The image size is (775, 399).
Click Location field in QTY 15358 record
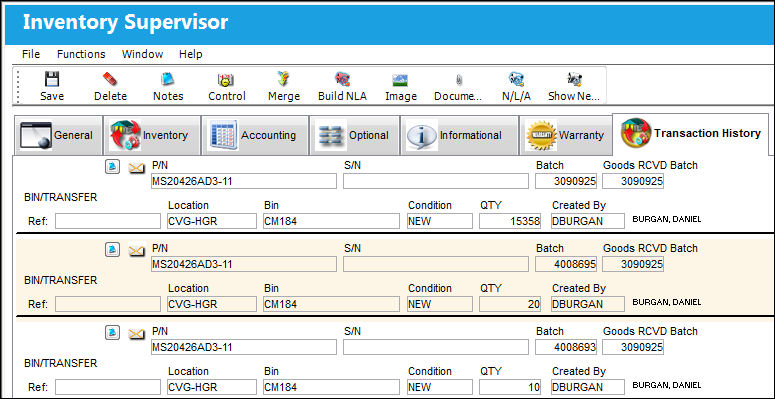pyautogui.click(x=212, y=221)
